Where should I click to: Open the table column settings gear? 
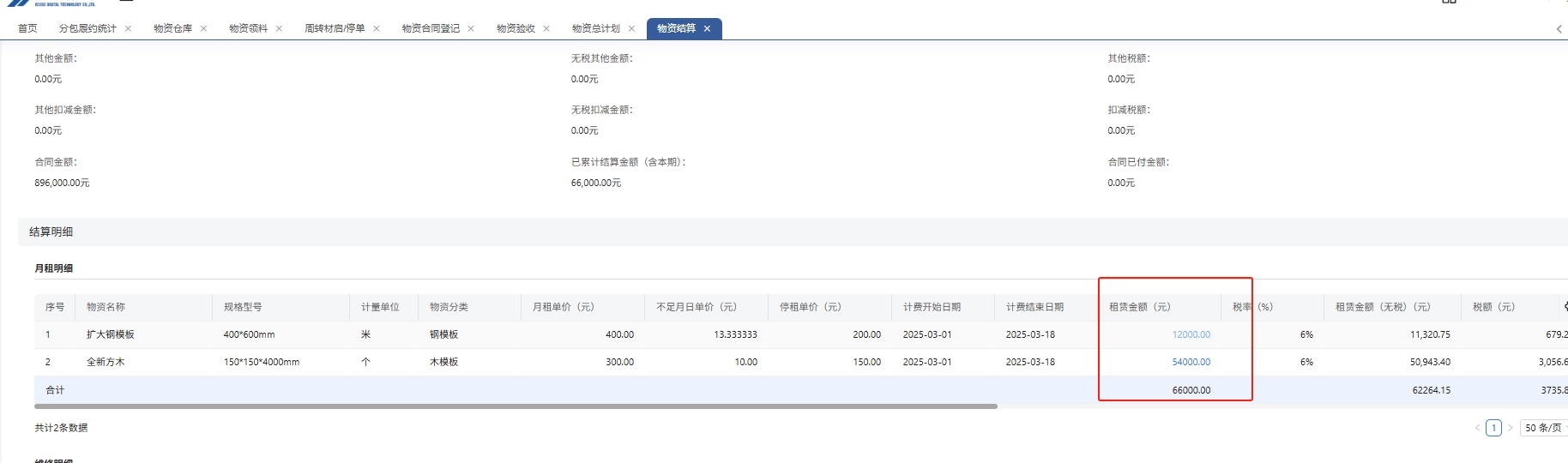(x=1565, y=306)
